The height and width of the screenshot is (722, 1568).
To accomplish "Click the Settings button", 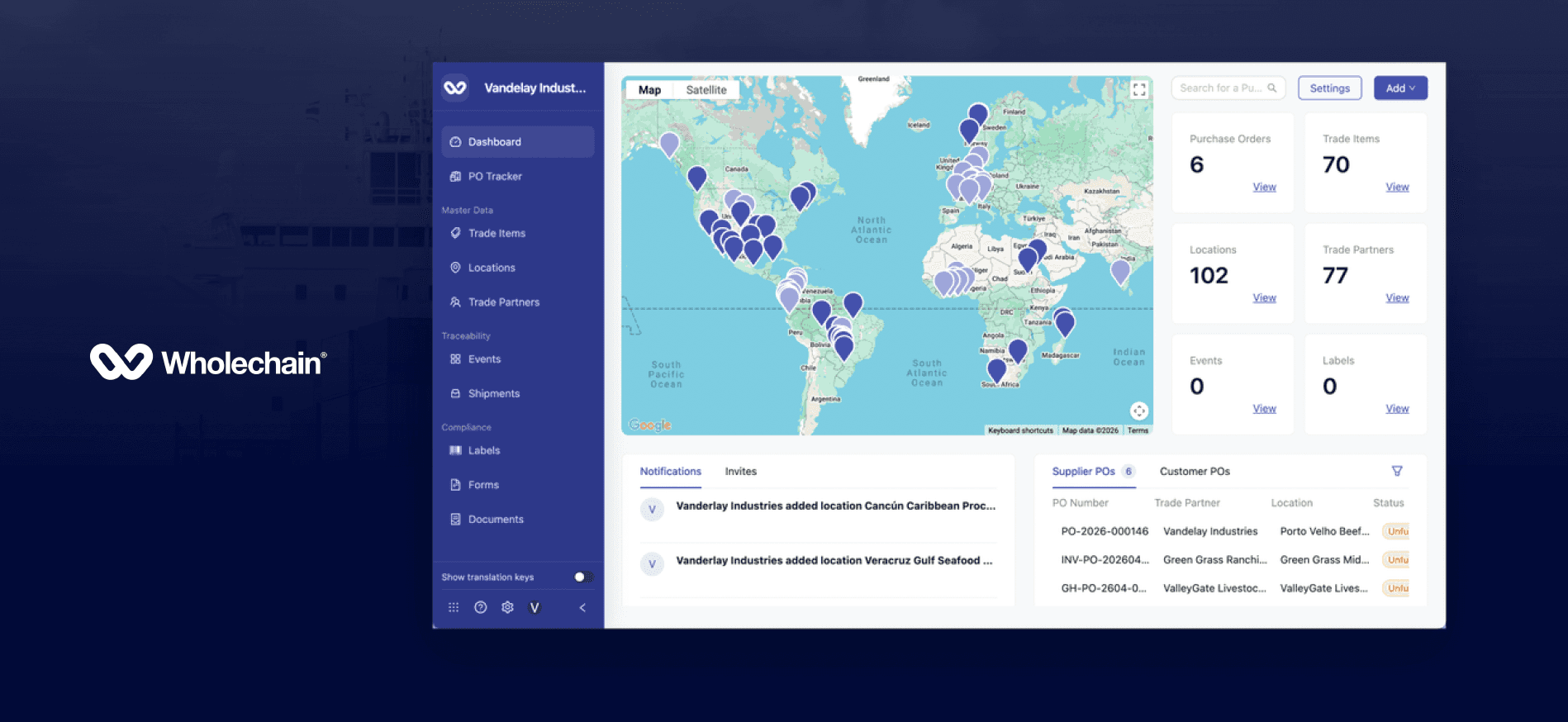I will 1329,88.
